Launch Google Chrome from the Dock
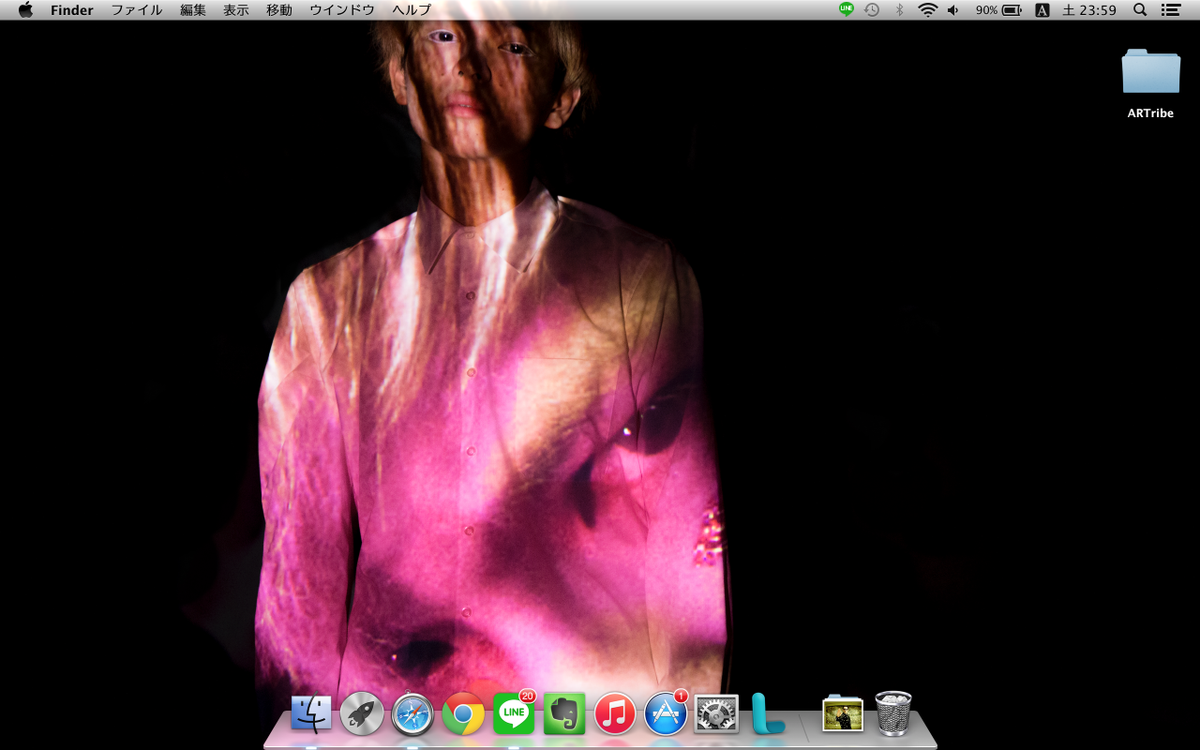Image resolution: width=1200 pixels, height=750 pixels. [x=463, y=714]
